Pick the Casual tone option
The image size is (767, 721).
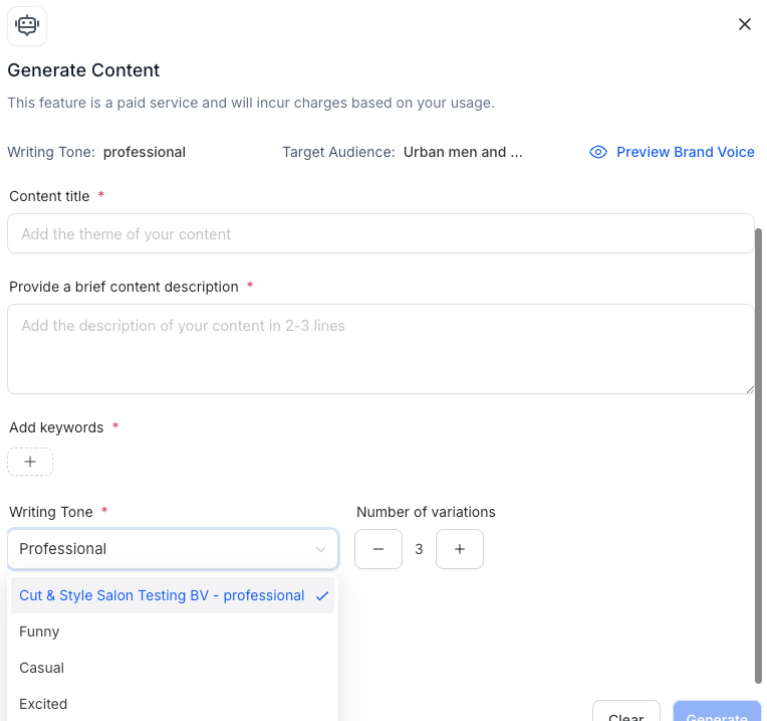pos(42,668)
